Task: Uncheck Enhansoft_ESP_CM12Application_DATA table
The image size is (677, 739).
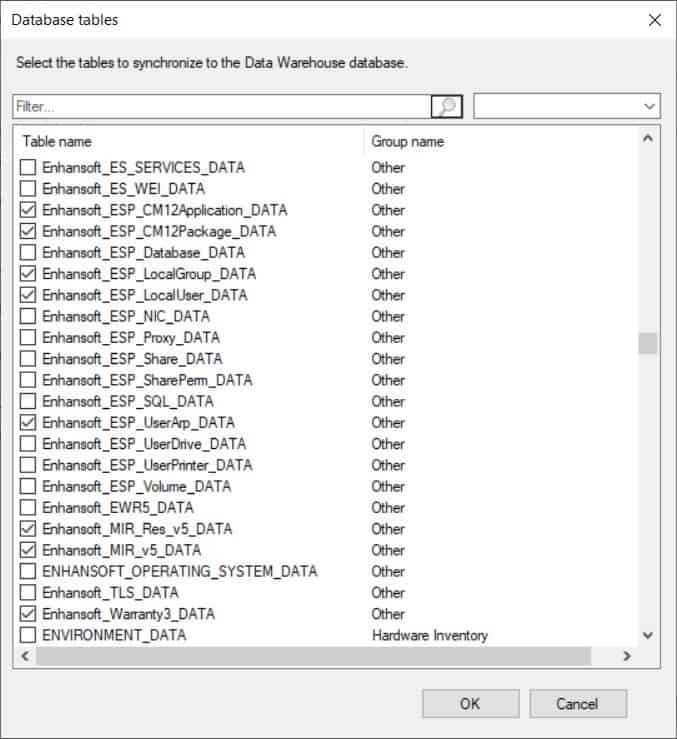Action: [x=28, y=210]
